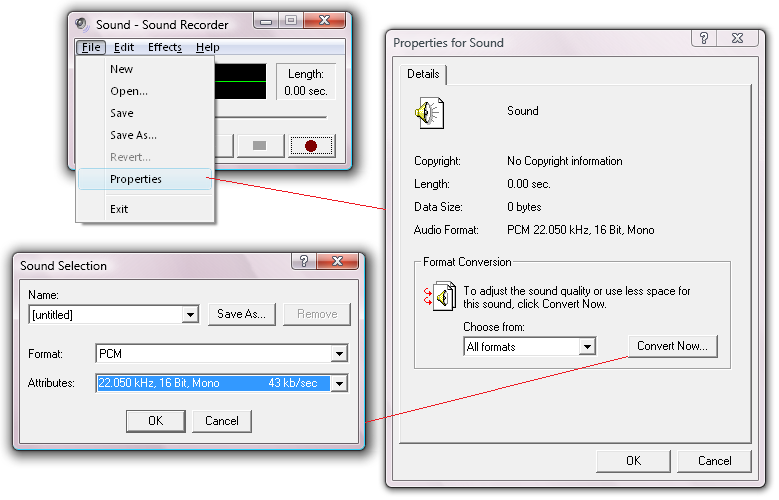
Task: Click the sound position slider track
Action: click(x=270, y=115)
